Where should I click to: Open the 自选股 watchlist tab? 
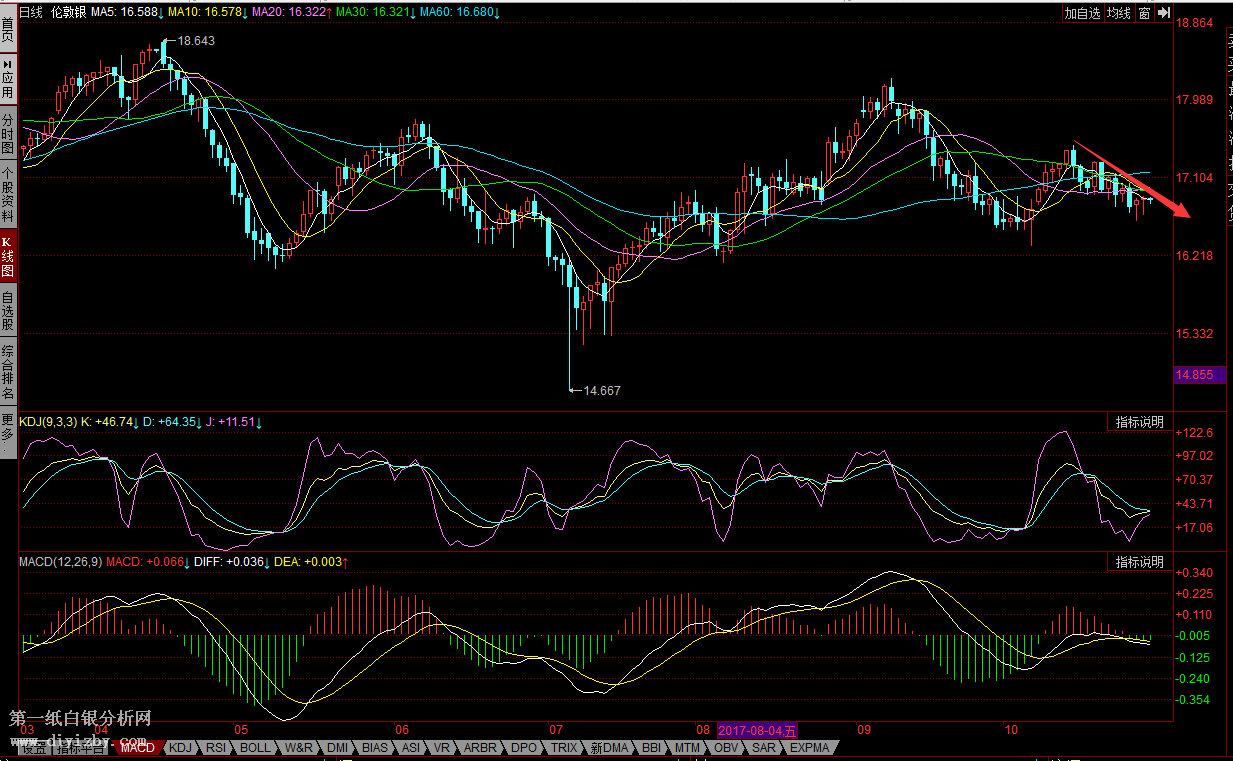8,310
